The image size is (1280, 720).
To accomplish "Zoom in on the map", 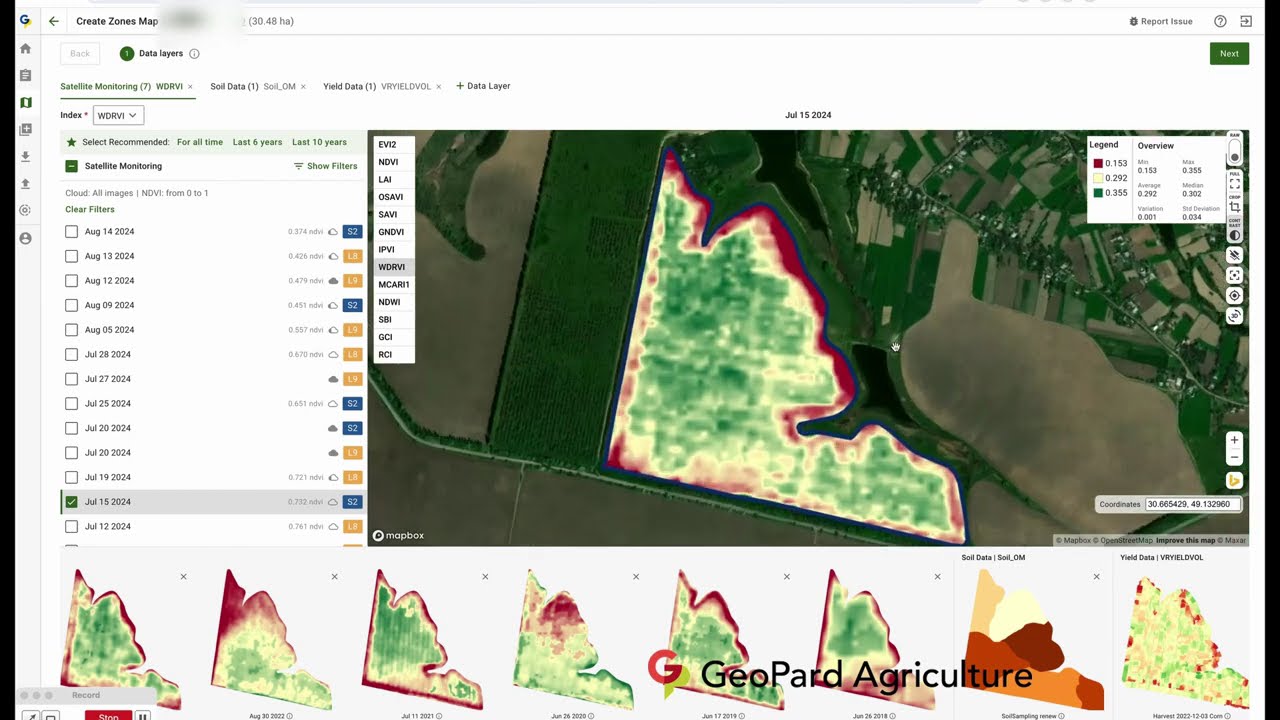I will tap(1234, 440).
